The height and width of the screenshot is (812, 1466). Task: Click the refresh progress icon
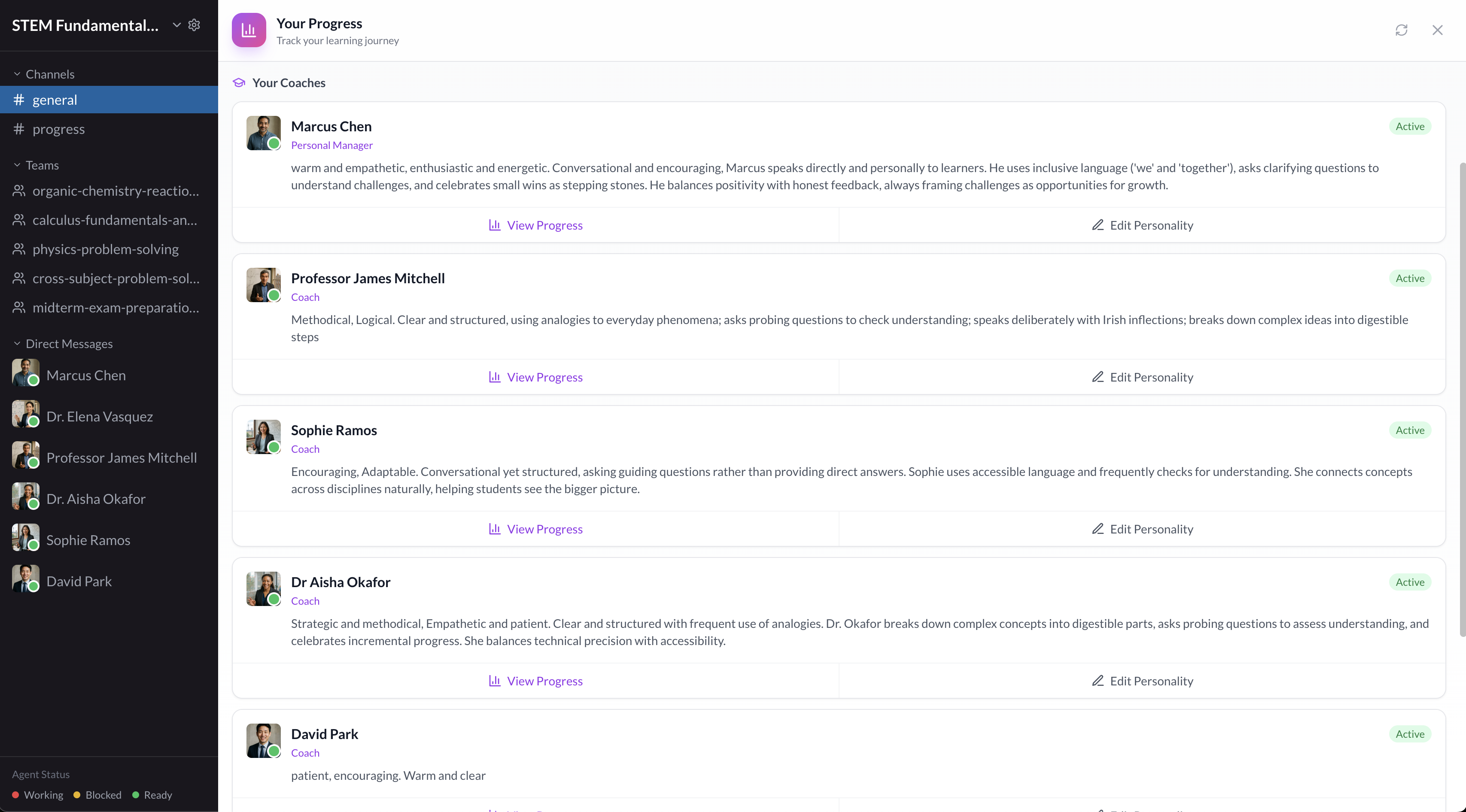tap(1401, 30)
